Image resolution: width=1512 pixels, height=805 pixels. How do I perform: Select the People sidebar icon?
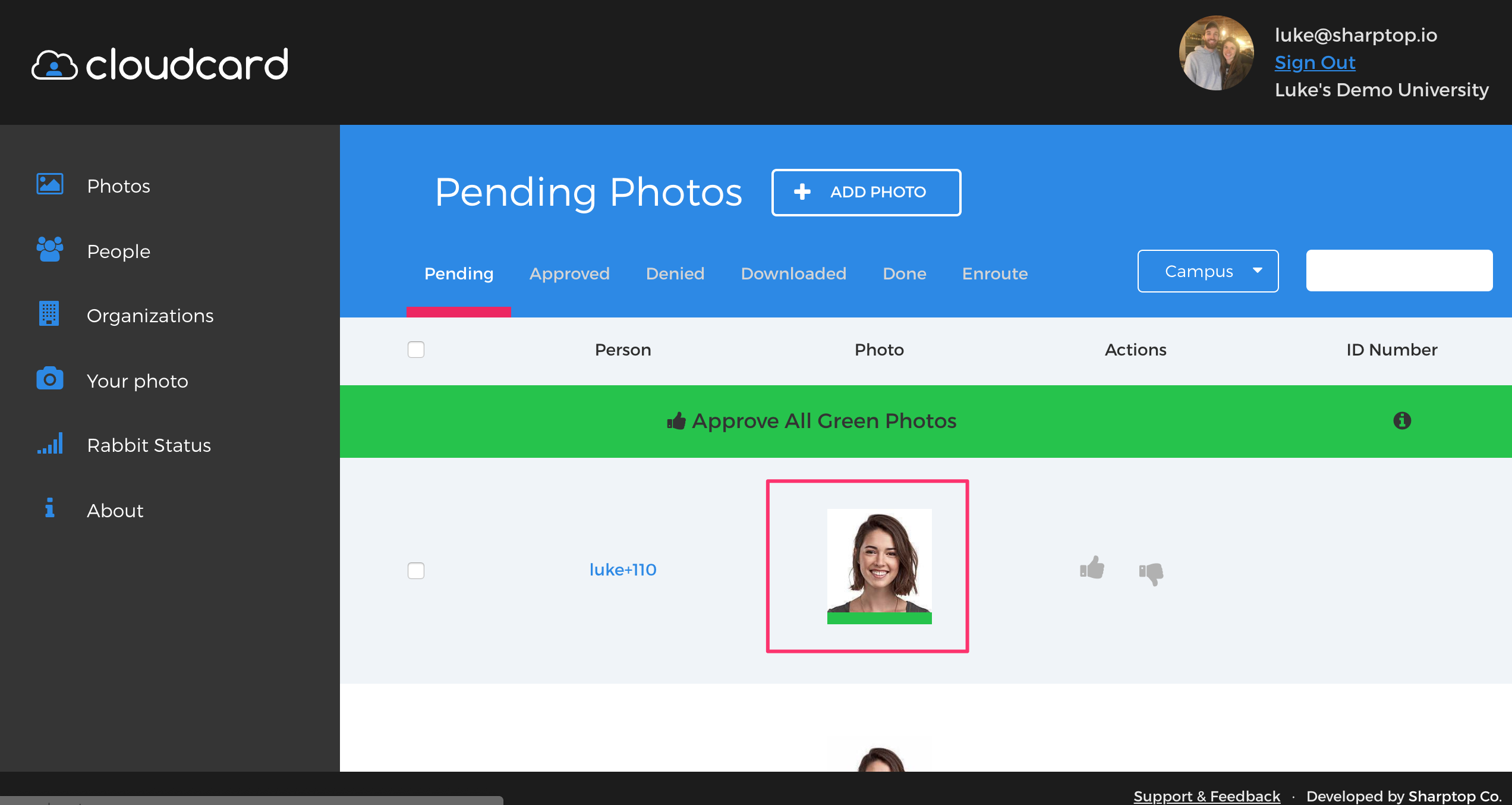pos(49,250)
